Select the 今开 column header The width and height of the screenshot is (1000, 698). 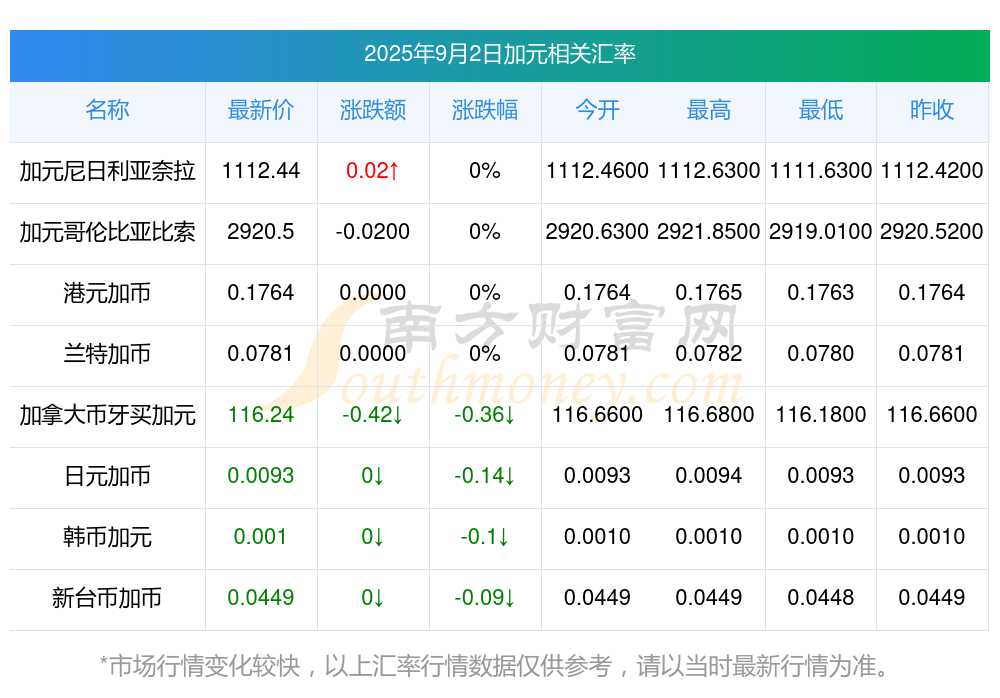[597, 110]
